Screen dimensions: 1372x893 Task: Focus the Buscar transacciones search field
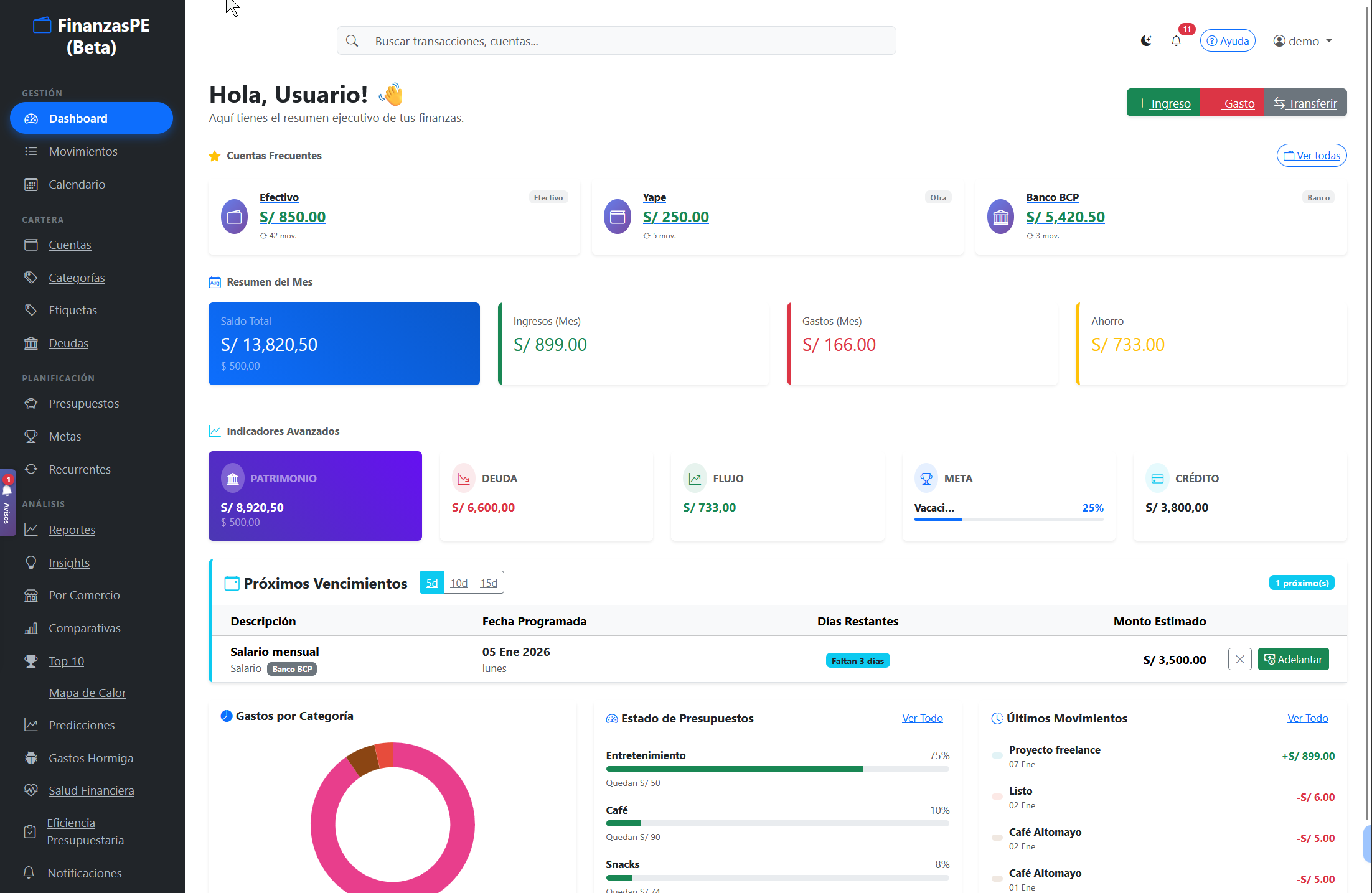coord(616,41)
